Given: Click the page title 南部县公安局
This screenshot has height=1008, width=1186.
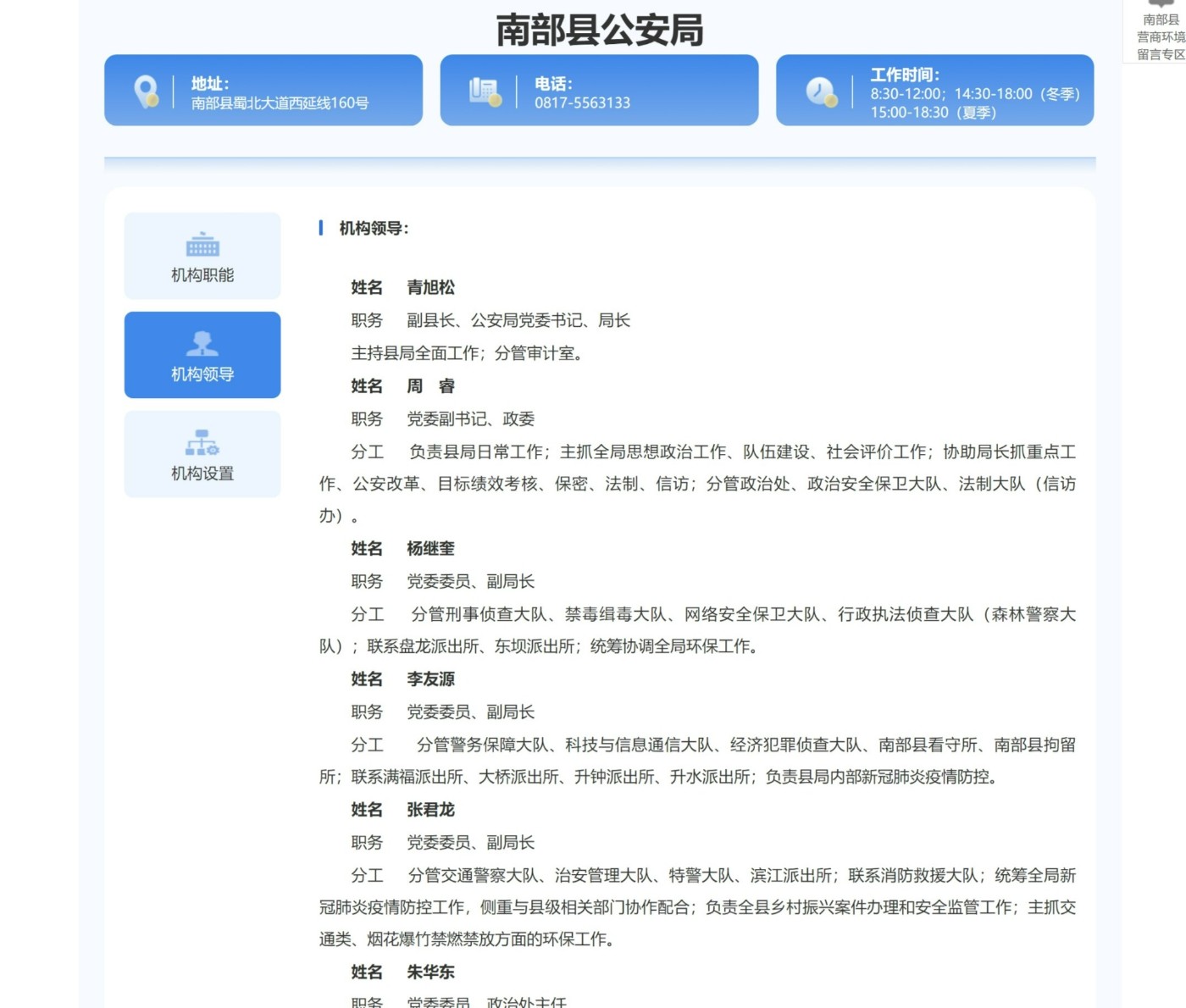Looking at the screenshot, I should 599,30.
